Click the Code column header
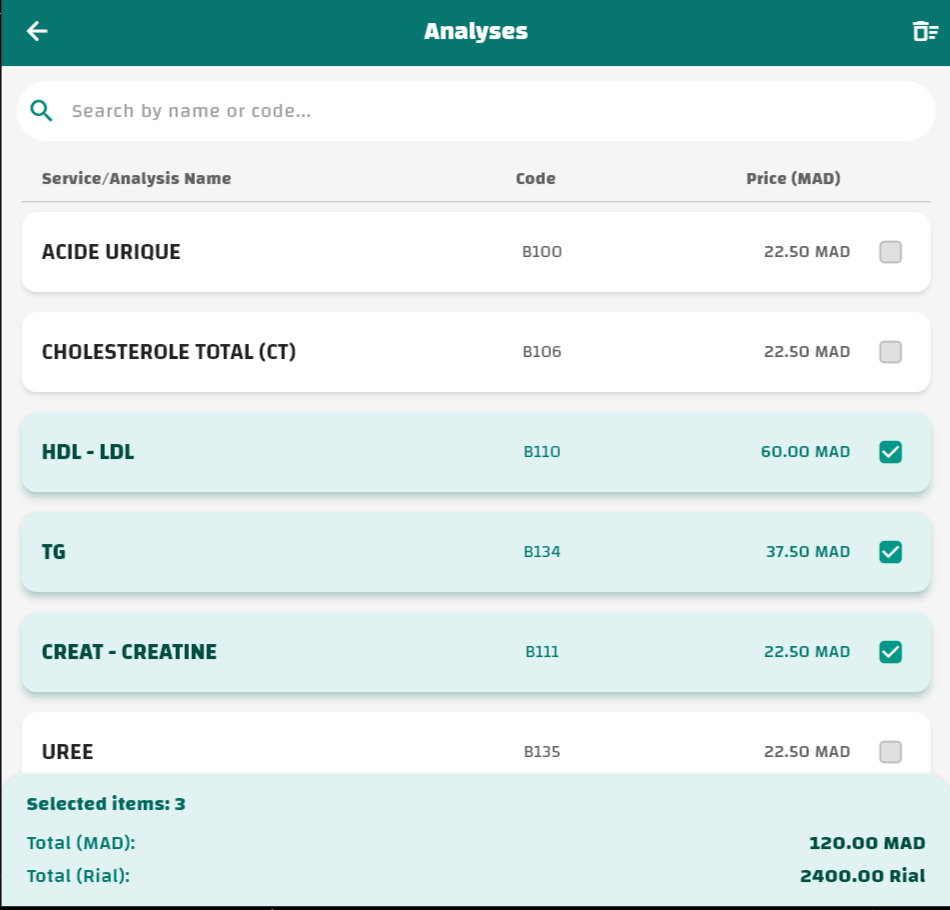 [x=535, y=179]
